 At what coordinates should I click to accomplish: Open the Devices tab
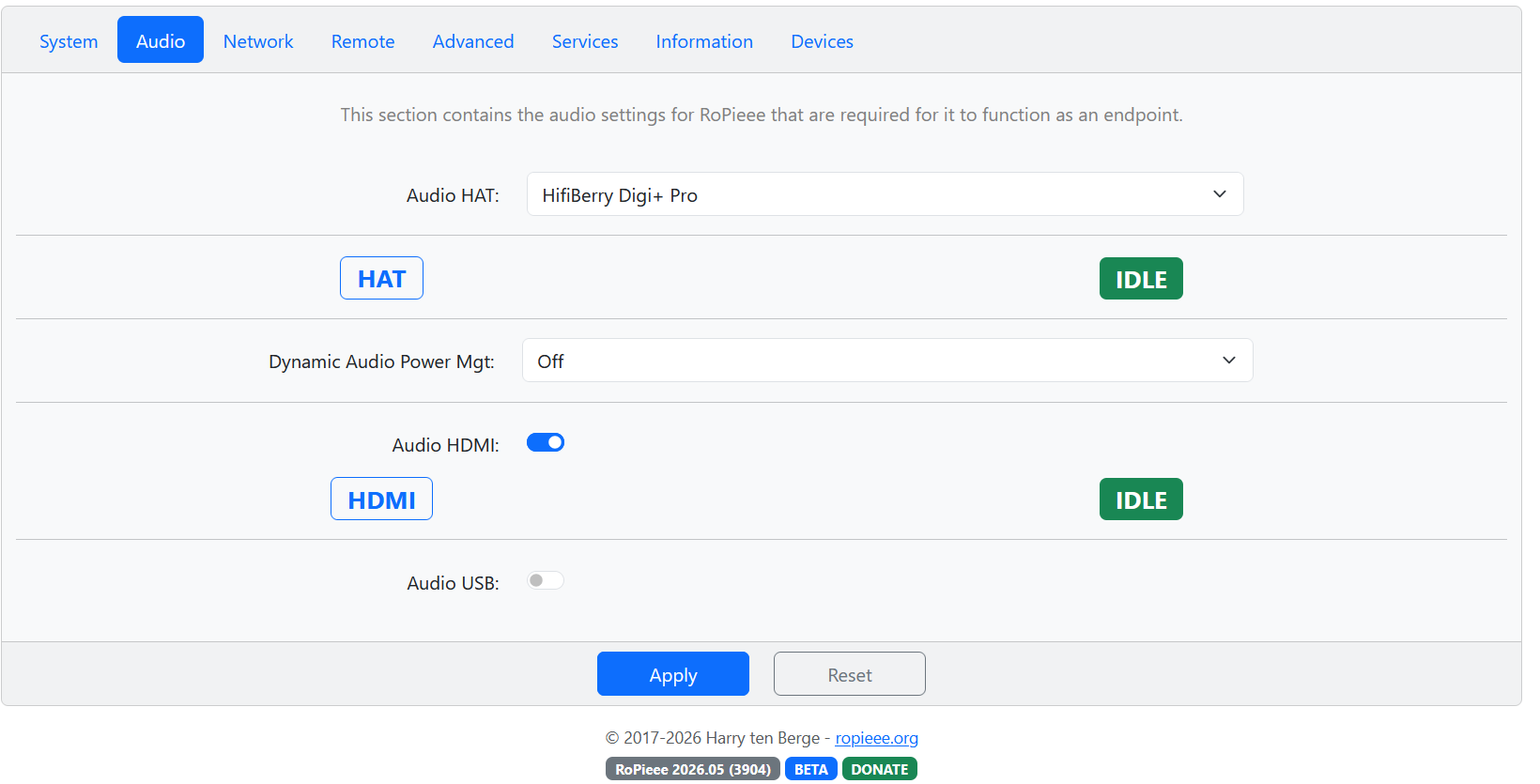[x=822, y=41]
